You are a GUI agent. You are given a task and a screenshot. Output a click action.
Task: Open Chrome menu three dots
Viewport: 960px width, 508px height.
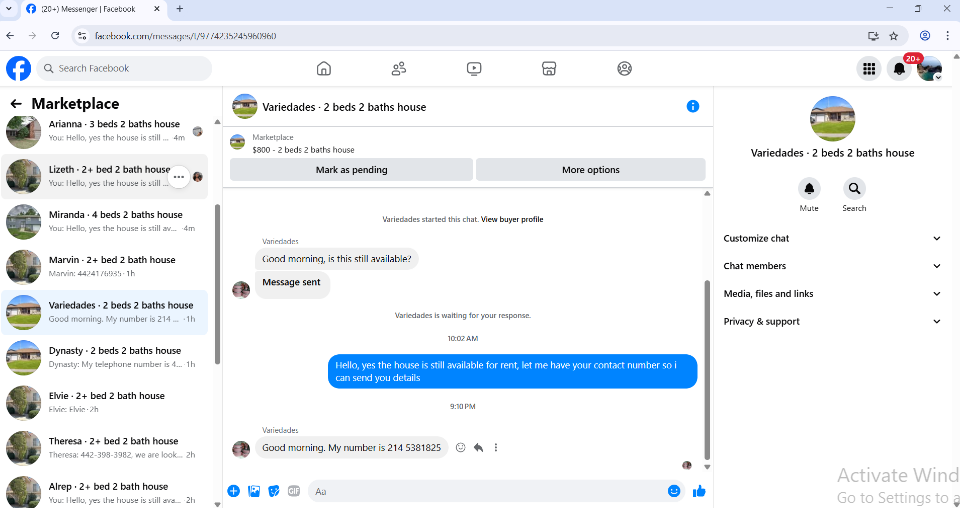click(x=947, y=35)
